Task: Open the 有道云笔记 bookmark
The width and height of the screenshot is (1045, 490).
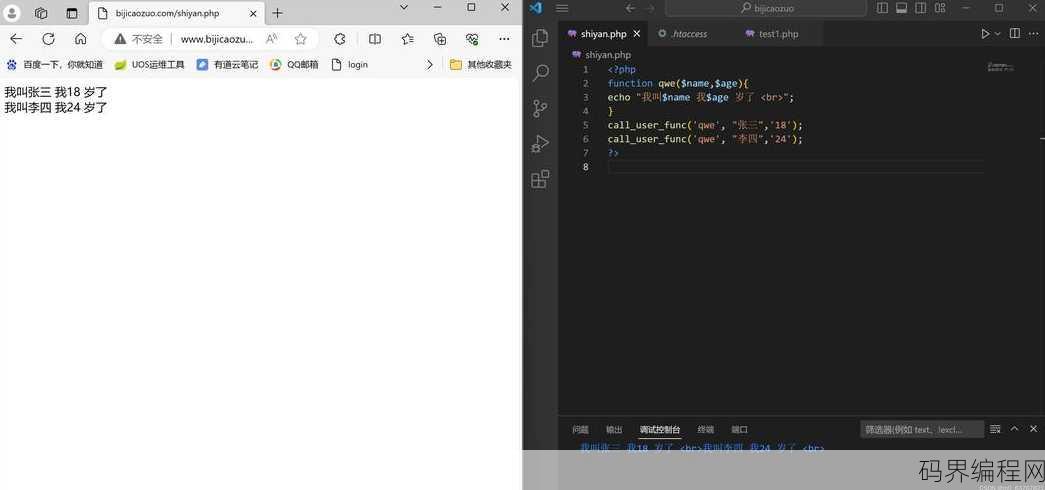Action: [227, 65]
